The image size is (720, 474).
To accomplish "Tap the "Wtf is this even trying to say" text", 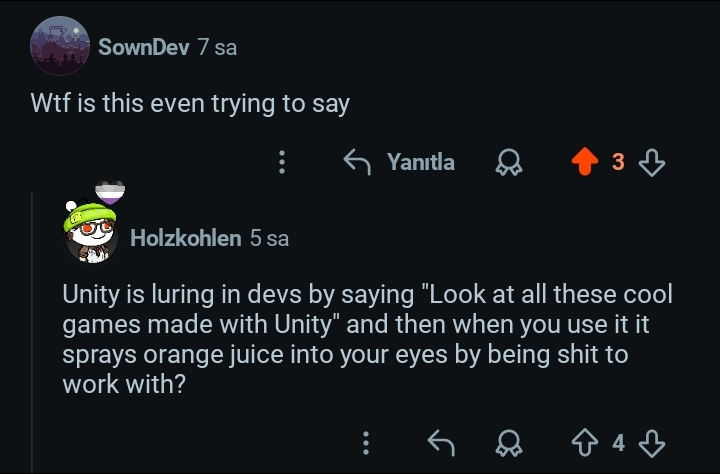I will (x=190, y=103).
